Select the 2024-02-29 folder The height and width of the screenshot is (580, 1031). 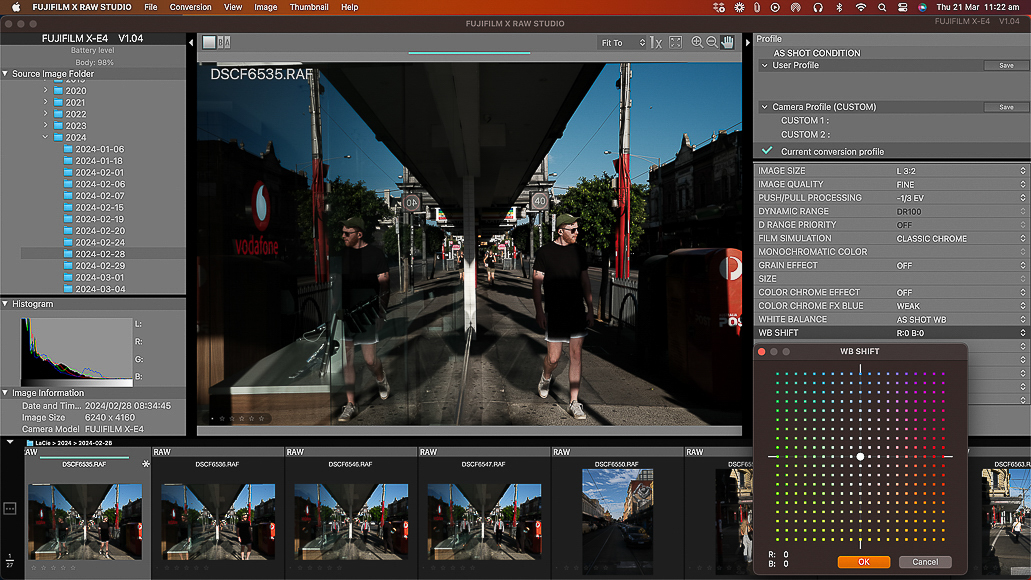(x=100, y=266)
